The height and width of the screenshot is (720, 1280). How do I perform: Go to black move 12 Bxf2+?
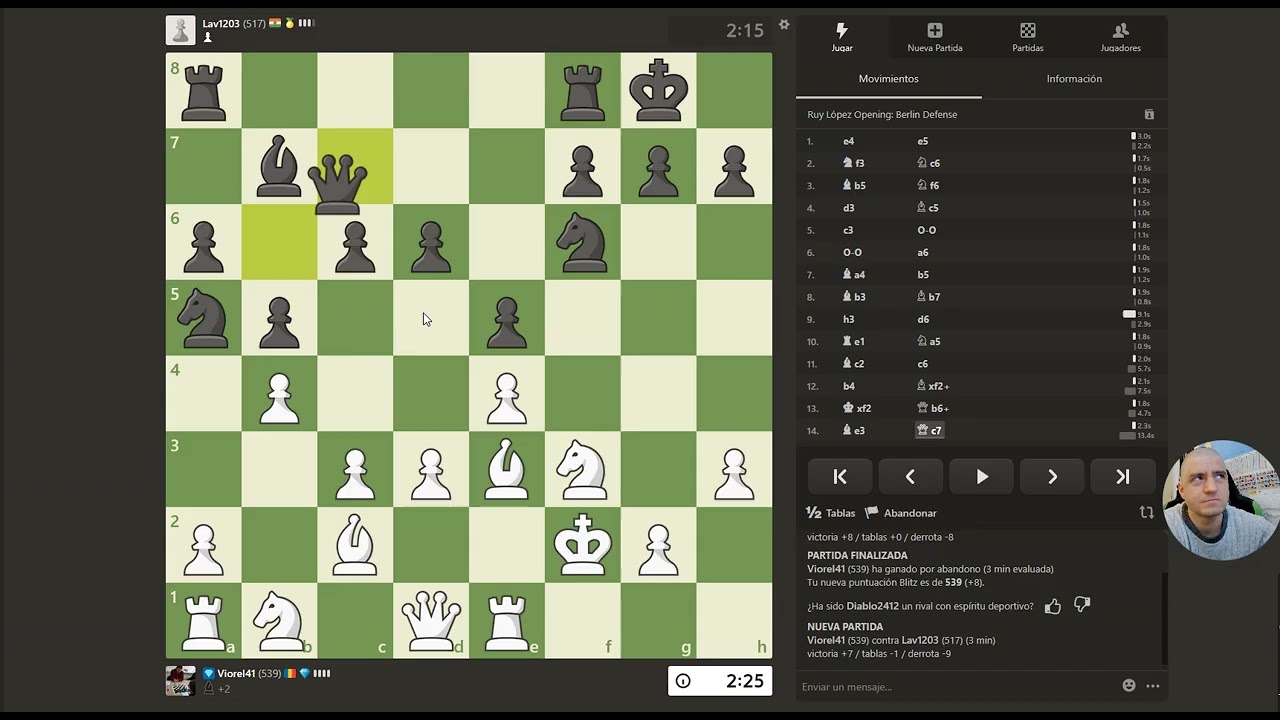pos(933,386)
